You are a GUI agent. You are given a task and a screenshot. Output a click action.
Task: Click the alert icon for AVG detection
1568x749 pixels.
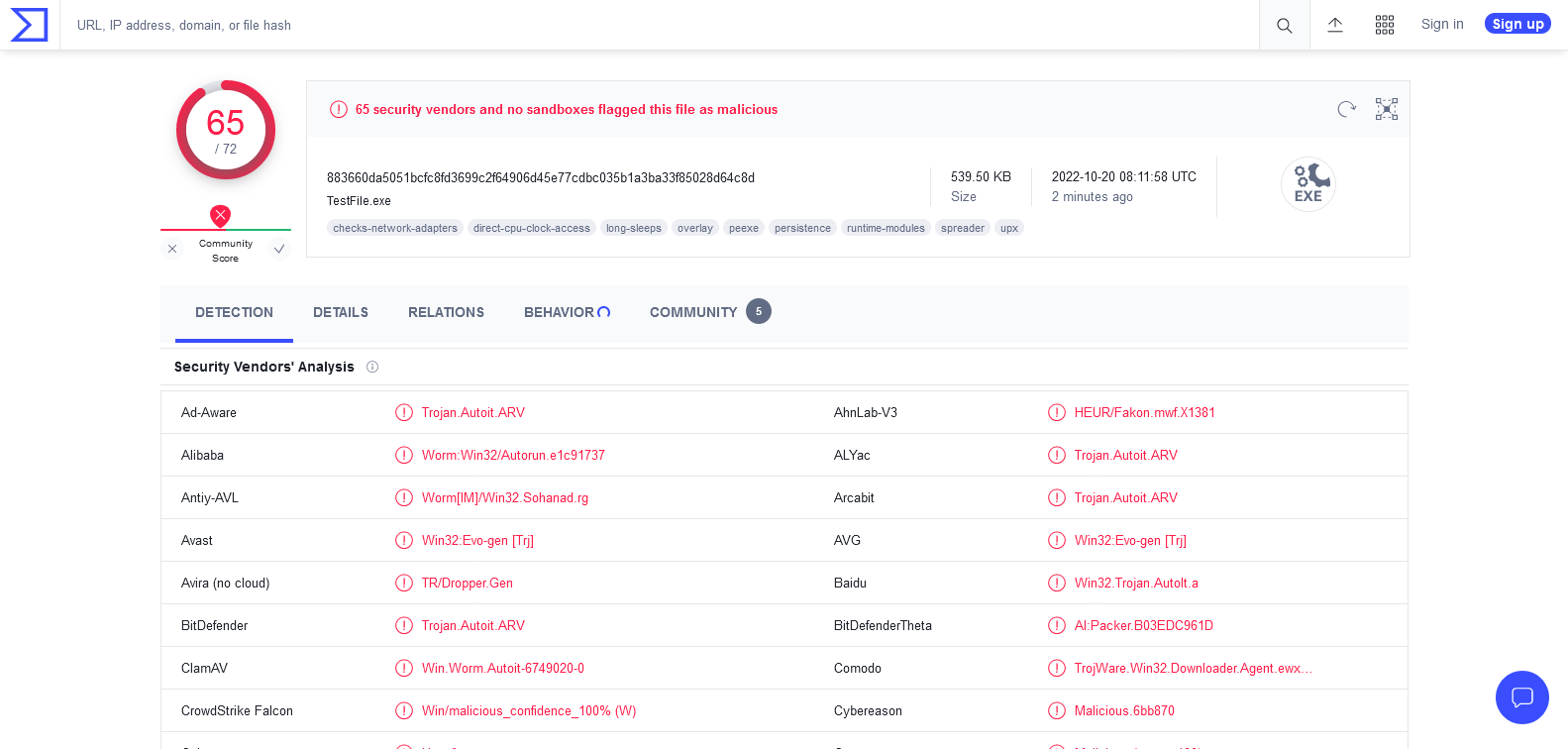pos(1057,540)
